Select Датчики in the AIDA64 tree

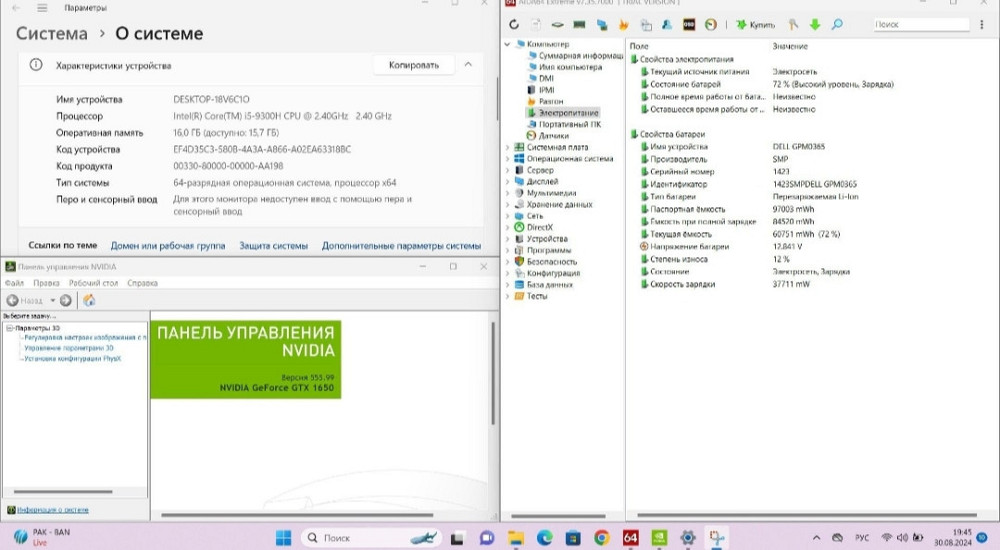(553, 136)
